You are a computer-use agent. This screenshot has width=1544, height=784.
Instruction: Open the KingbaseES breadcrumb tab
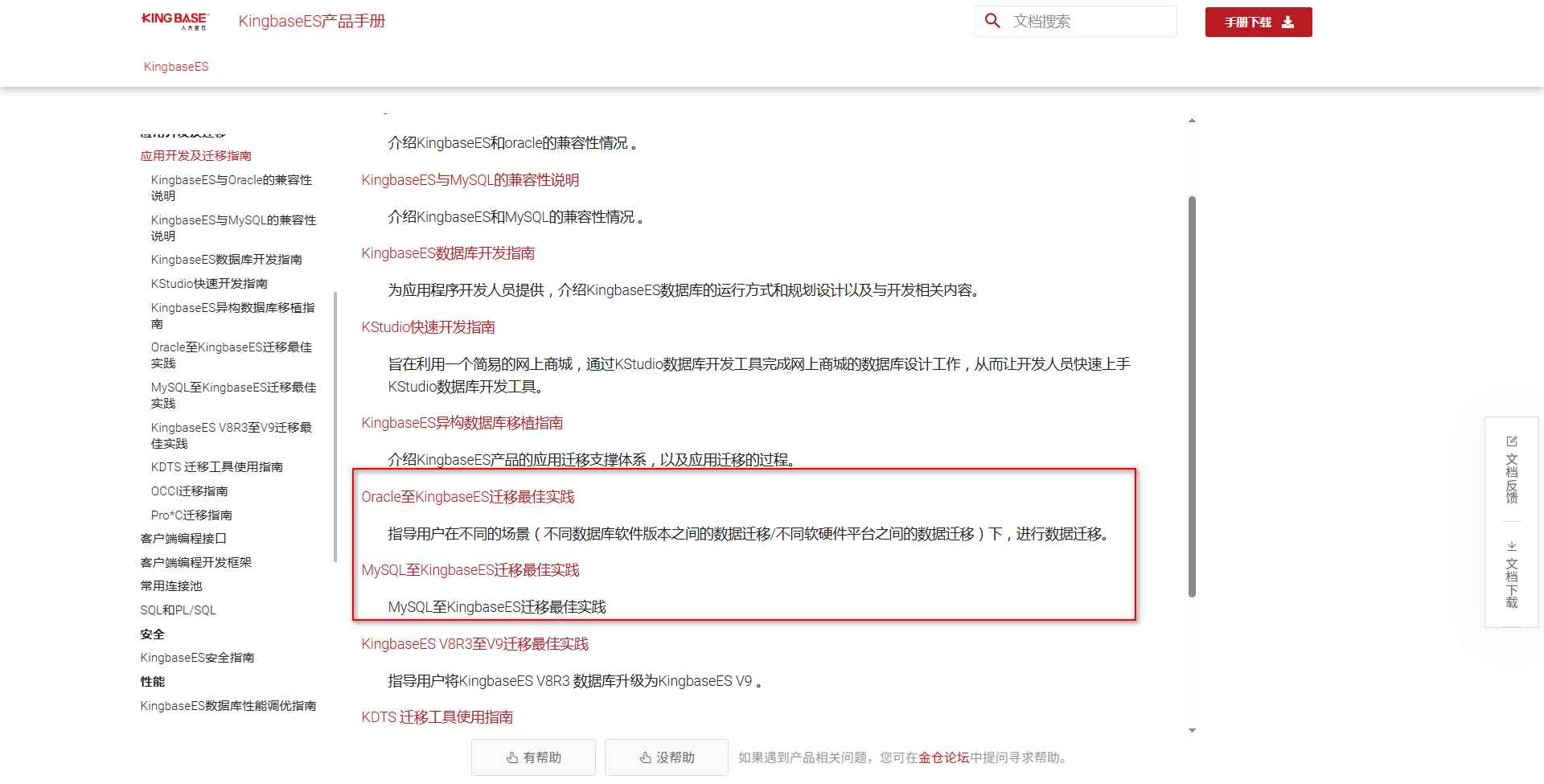click(176, 67)
